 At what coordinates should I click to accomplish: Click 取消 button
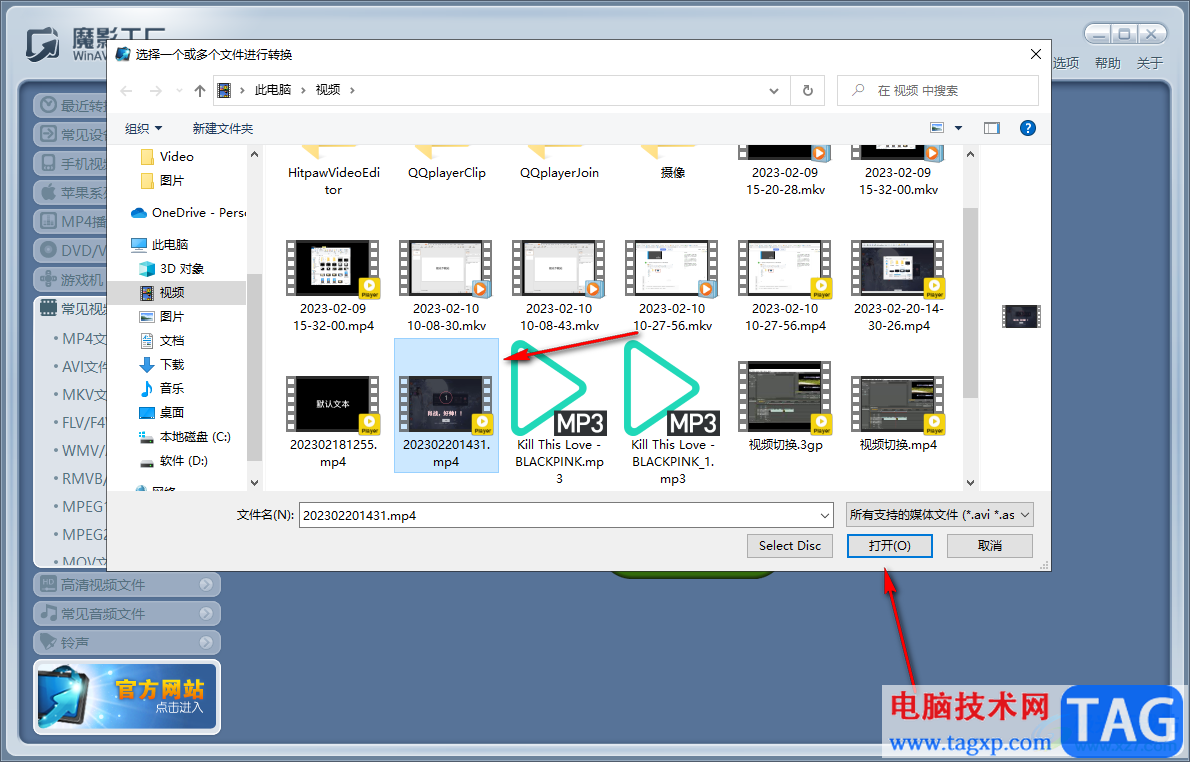[990, 546]
